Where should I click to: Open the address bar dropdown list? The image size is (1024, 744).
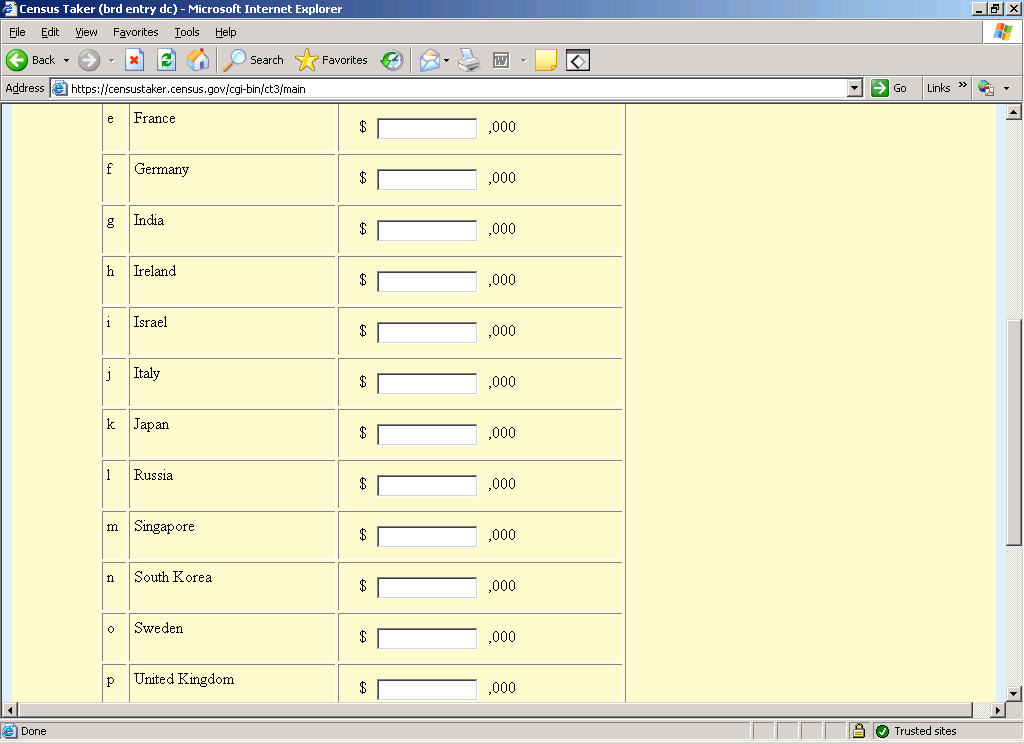[x=854, y=88]
